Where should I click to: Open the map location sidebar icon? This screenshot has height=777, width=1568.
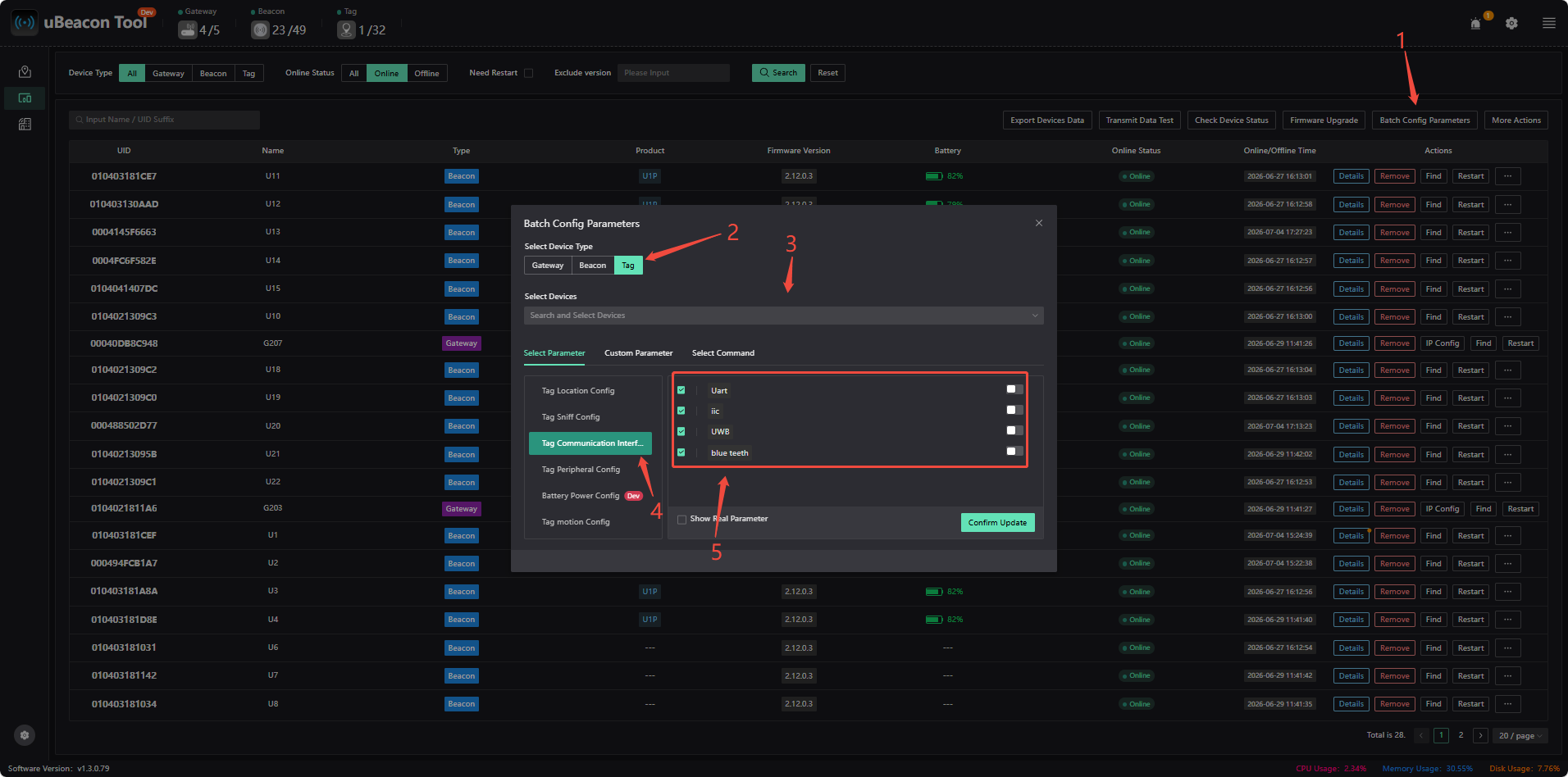point(25,72)
